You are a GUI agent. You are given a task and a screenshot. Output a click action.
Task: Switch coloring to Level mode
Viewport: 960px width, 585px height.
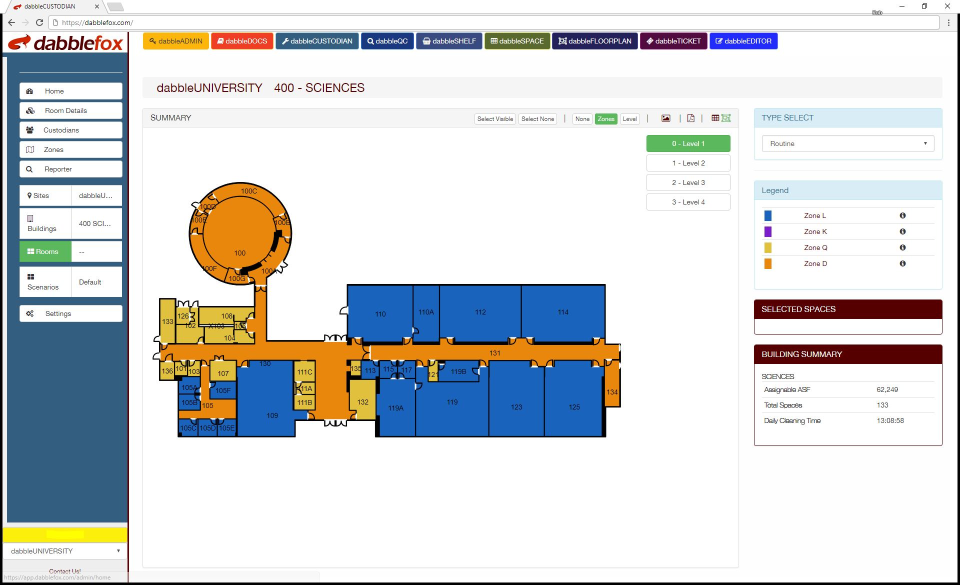point(629,118)
